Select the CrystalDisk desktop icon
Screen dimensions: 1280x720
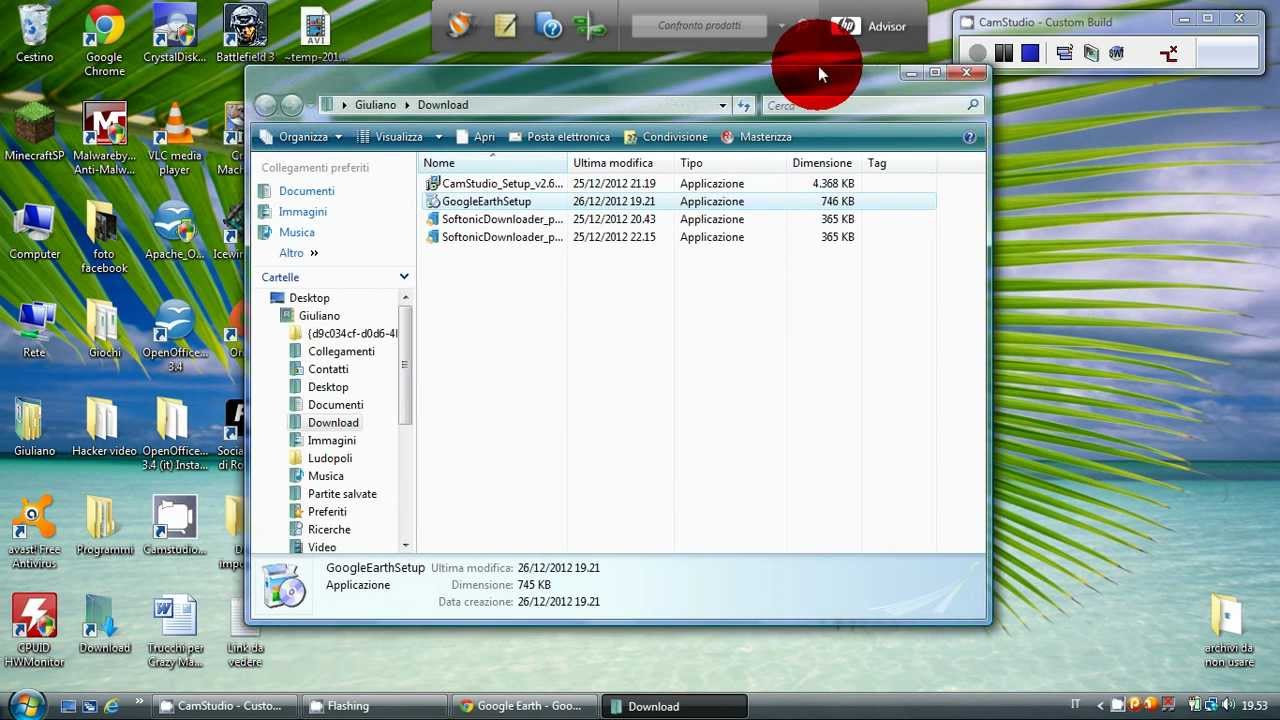point(174,34)
